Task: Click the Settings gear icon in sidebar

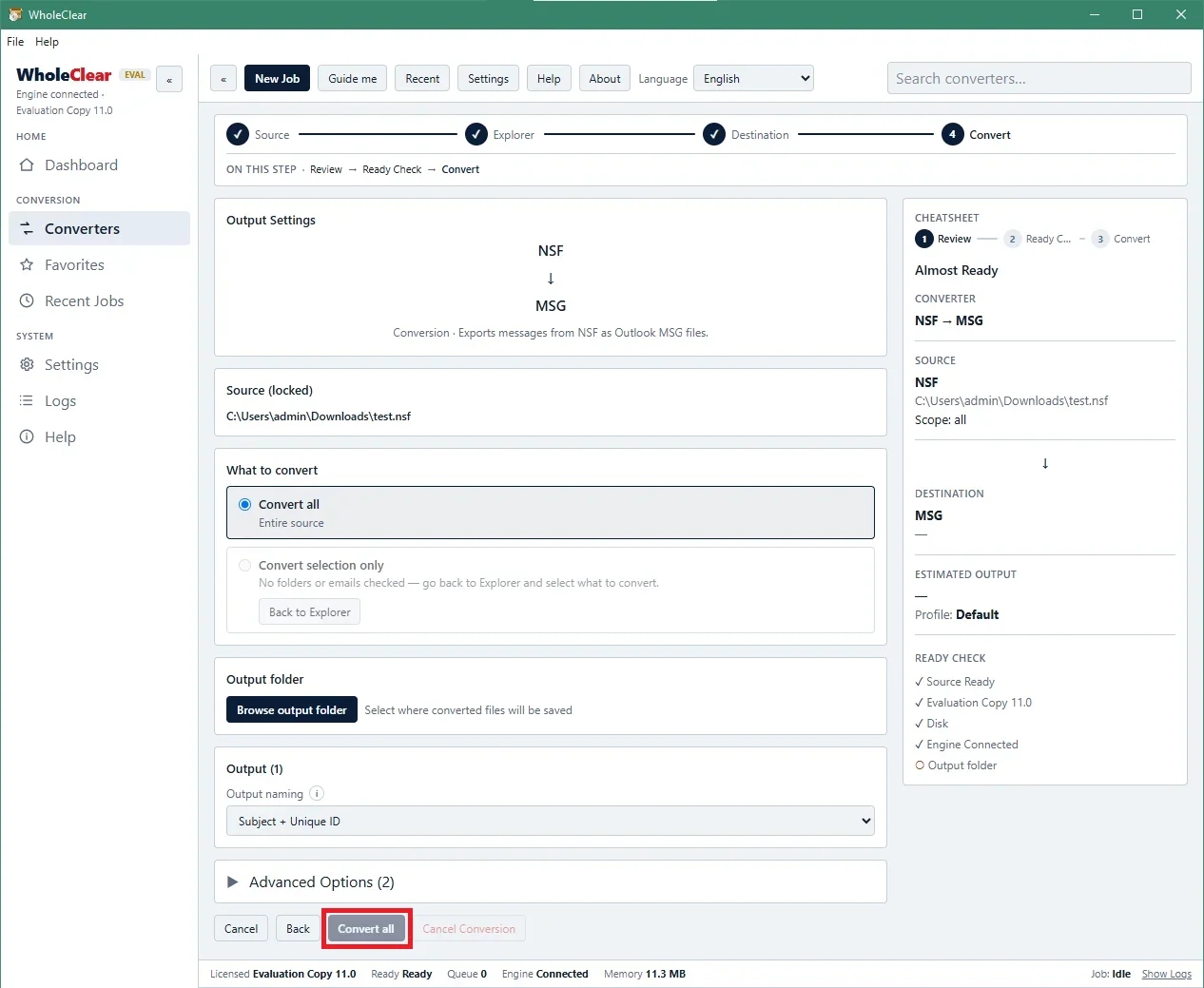Action: coord(27,365)
